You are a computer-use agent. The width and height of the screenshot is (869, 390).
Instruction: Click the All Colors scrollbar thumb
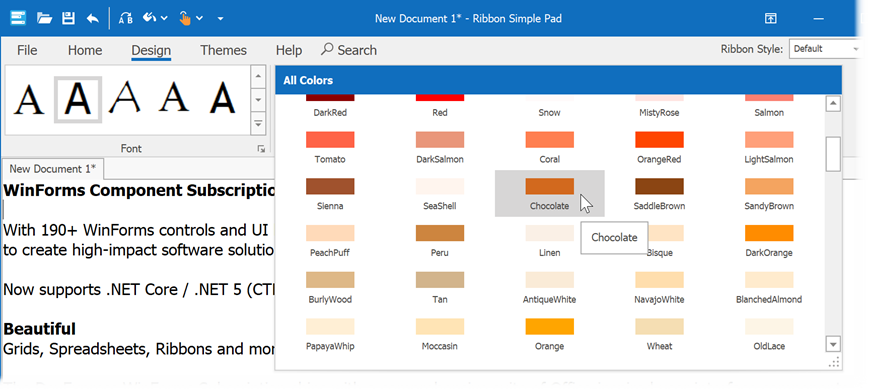[x=833, y=153]
